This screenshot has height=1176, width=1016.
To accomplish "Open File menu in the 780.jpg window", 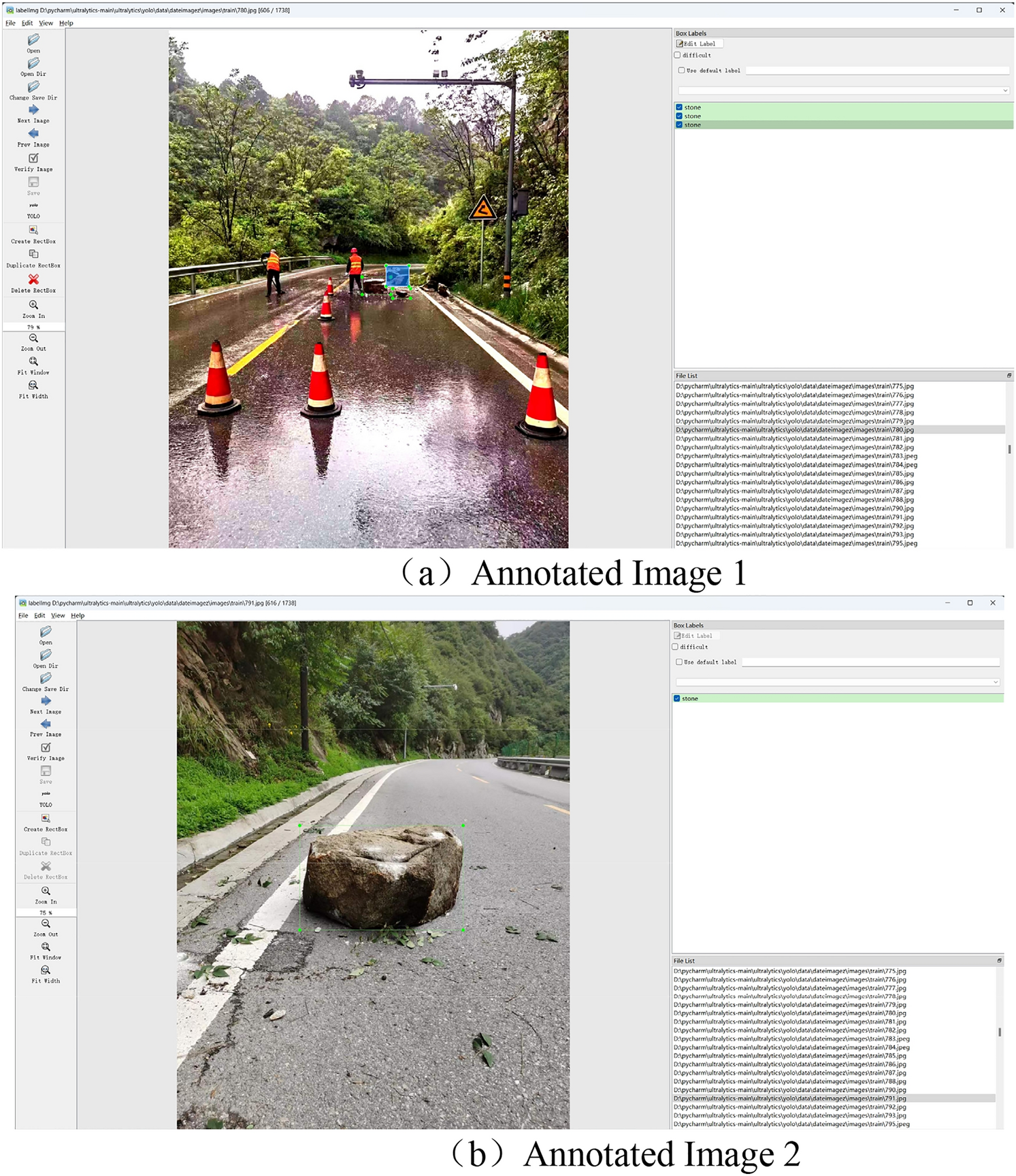I will coord(10,23).
